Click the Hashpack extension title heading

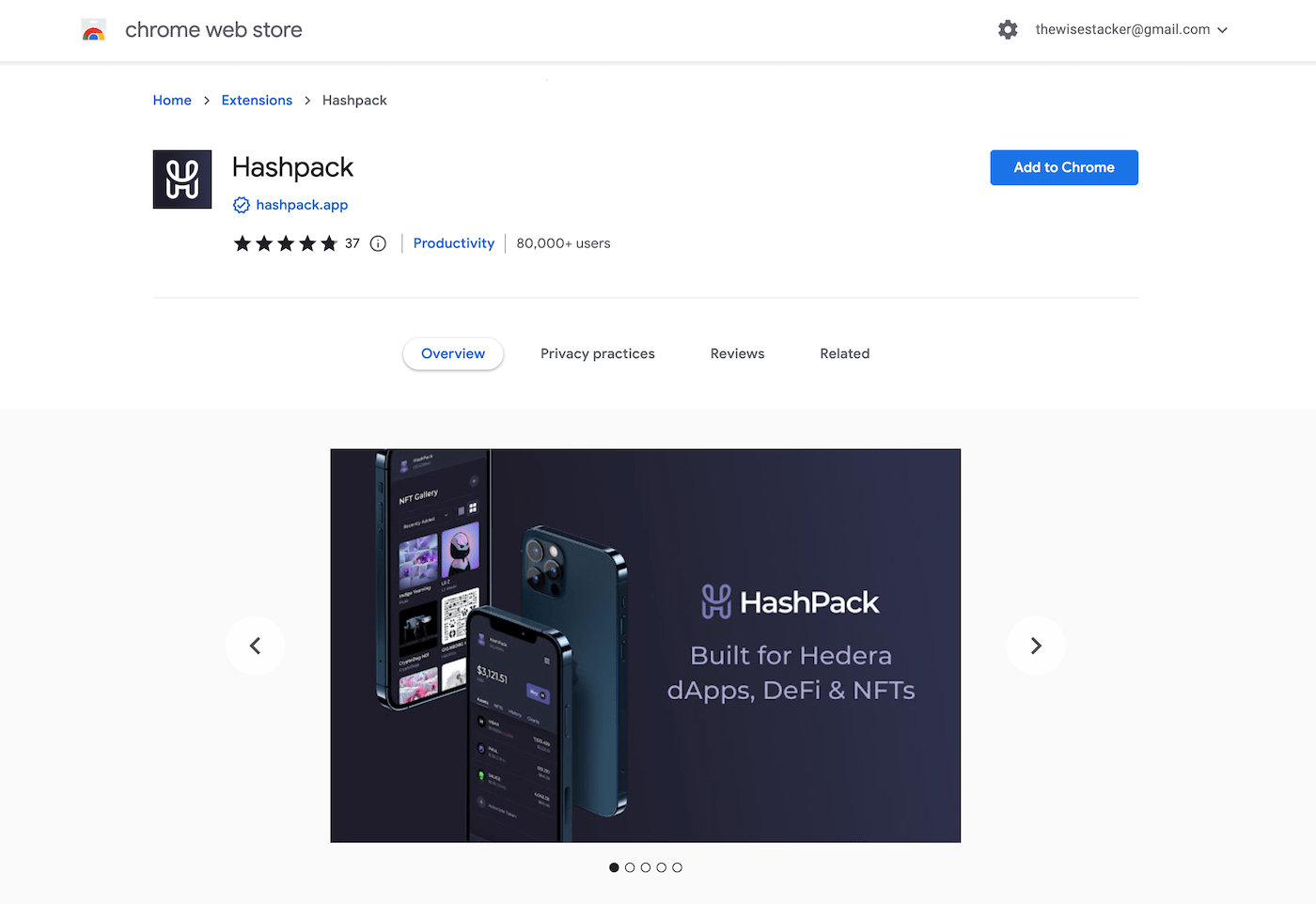292,167
